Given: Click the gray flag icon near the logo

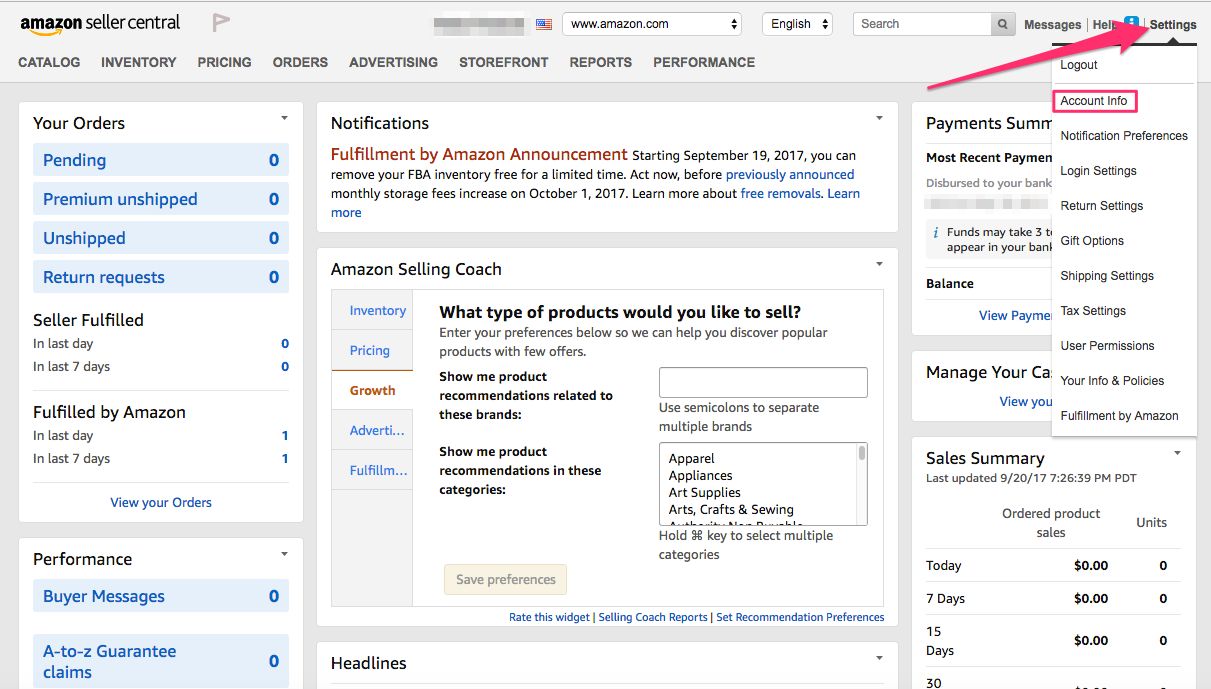Looking at the screenshot, I should (221, 22).
